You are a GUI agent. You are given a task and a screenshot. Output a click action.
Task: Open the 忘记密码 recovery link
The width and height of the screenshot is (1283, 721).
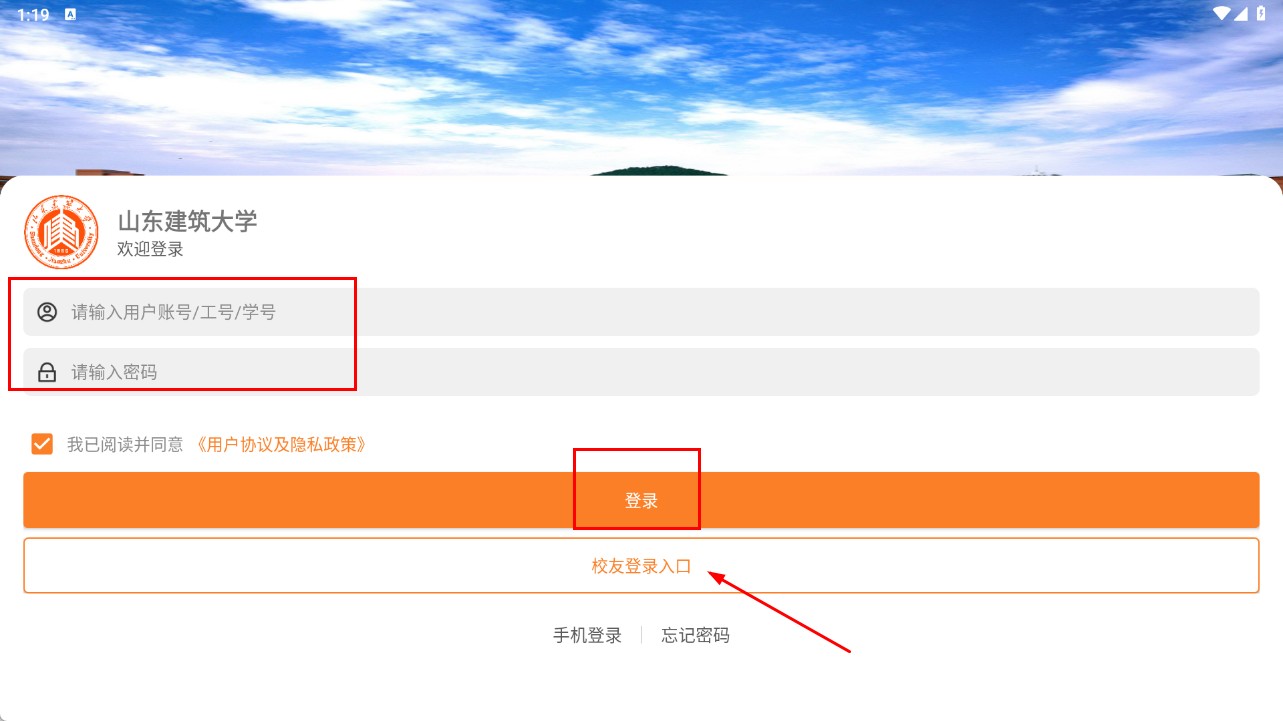(x=695, y=635)
